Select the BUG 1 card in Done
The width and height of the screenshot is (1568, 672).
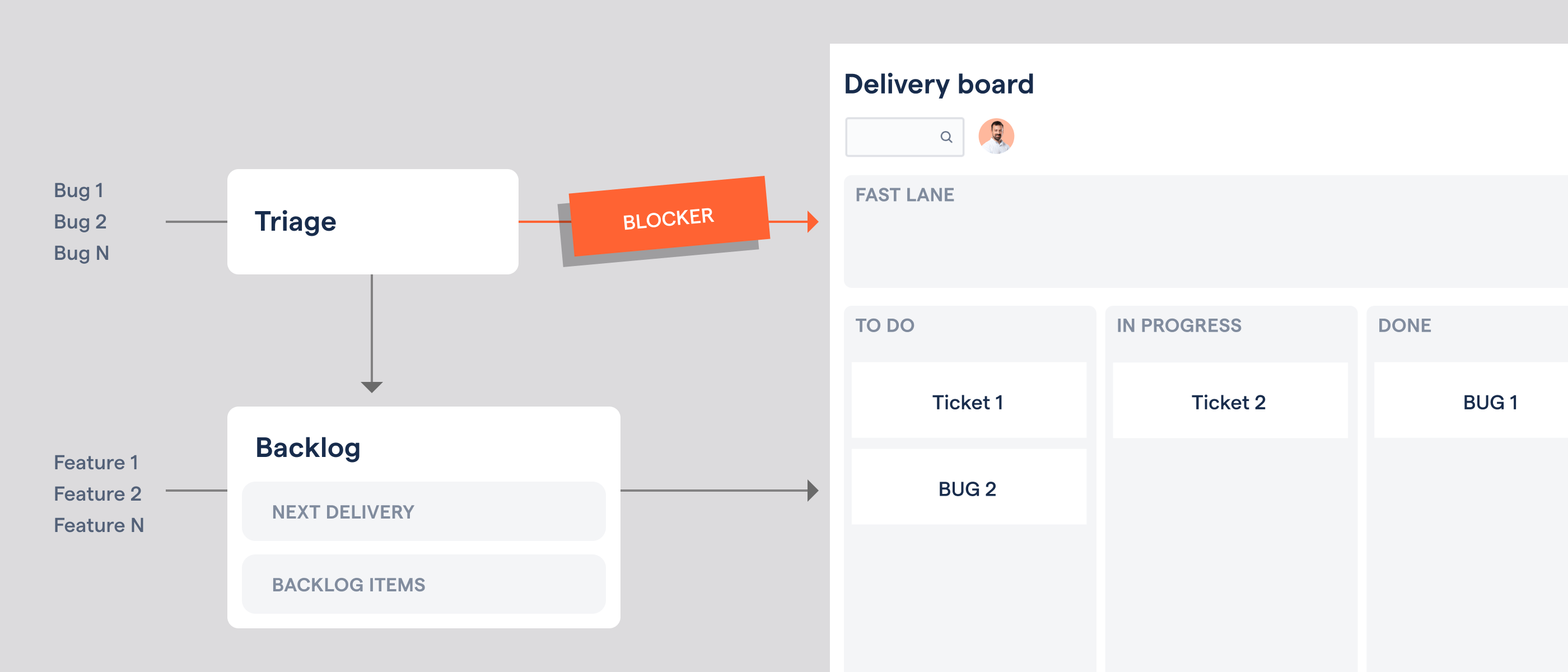click(x=1489, y=401)
